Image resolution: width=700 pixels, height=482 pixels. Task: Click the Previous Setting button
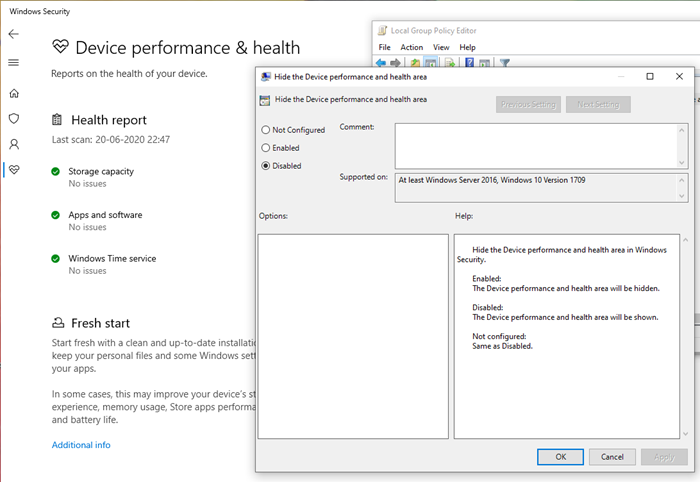tap(528, 104)
